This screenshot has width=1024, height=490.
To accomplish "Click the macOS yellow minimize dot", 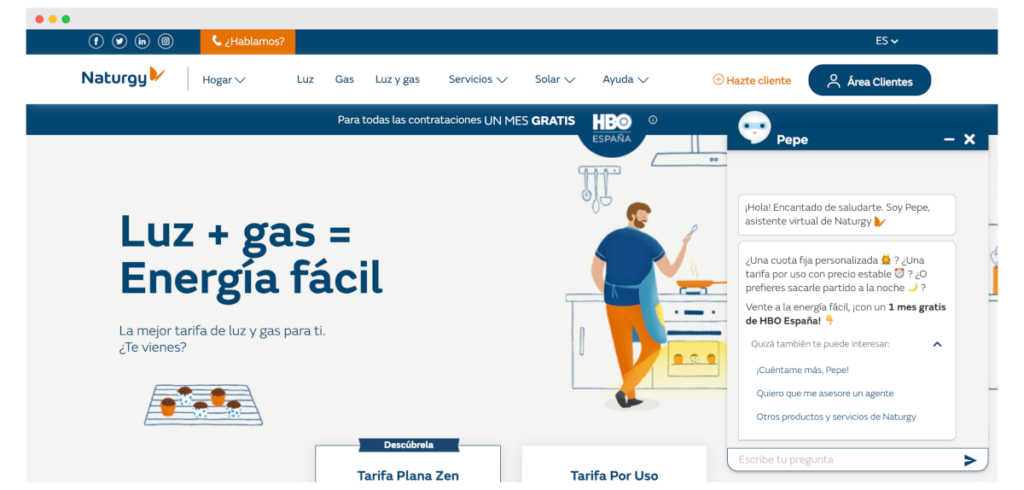I will (53, 19).
